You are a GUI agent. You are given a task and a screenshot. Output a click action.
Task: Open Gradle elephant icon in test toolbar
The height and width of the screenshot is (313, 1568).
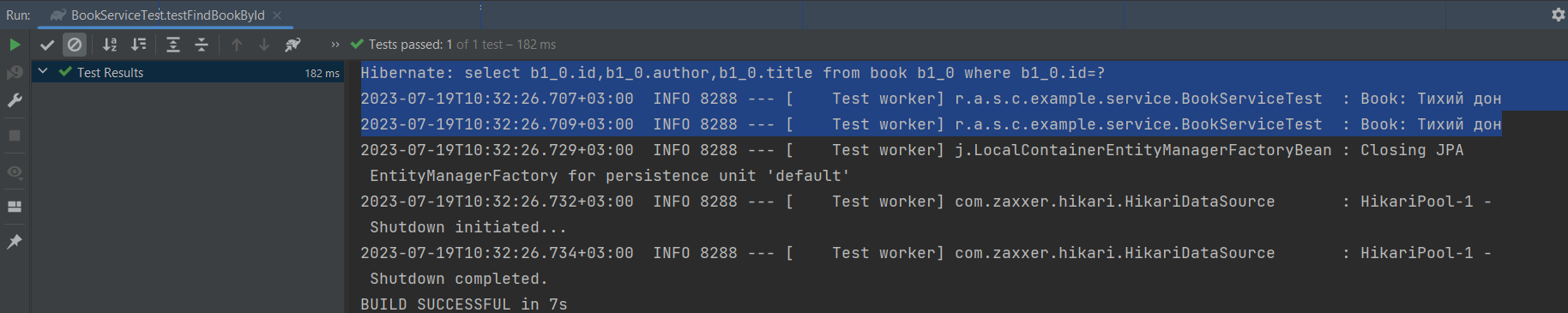click(x=292, y=45)
